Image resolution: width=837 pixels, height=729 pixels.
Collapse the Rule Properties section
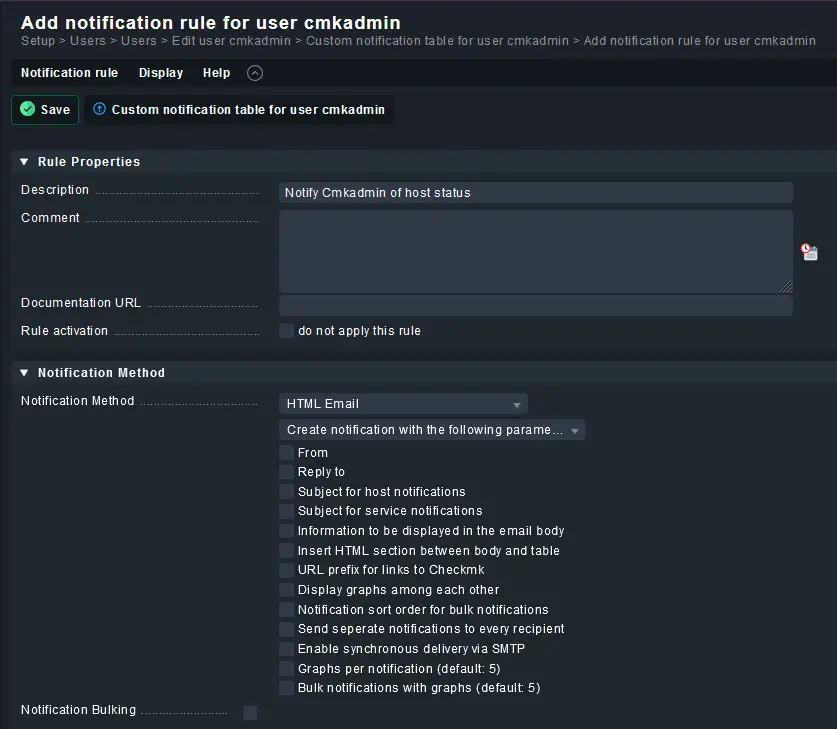(x=24, y=161)
